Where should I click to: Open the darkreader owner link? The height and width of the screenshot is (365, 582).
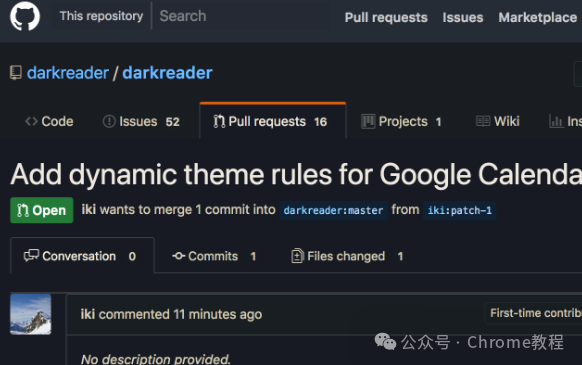(x=68, y=73)
